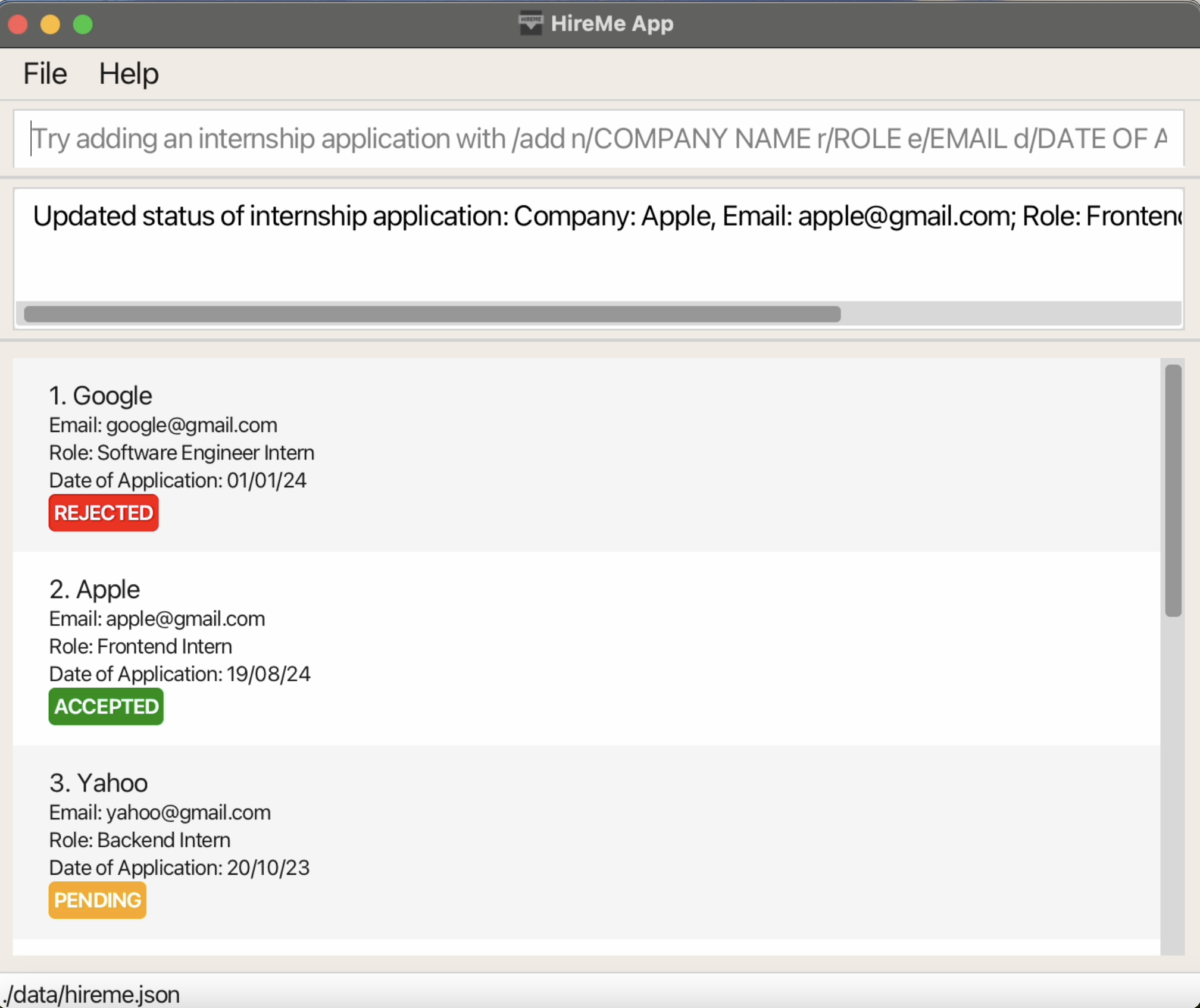1200x1008 pixels.
Task: Click the horizontal scrollbar in result box
Action: tap(432, 314)
